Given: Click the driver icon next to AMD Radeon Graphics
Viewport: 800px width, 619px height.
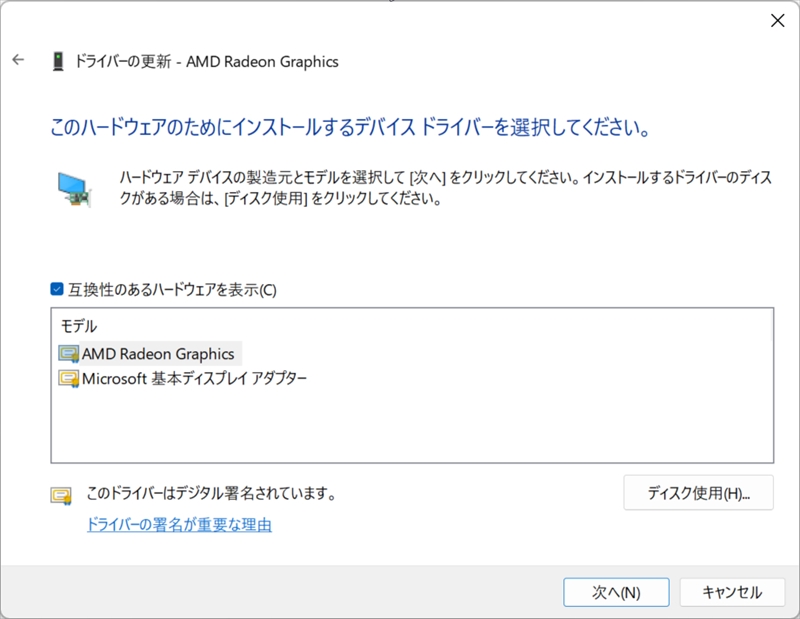Looking at the screenshot, I should pyautogui.click(x=68, y=354).
